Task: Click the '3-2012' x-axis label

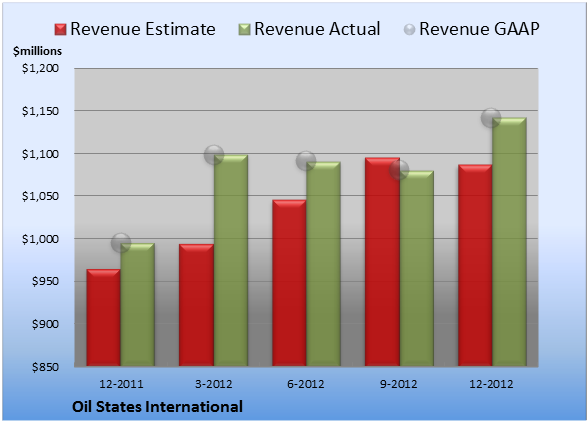Action: [214, 384]
